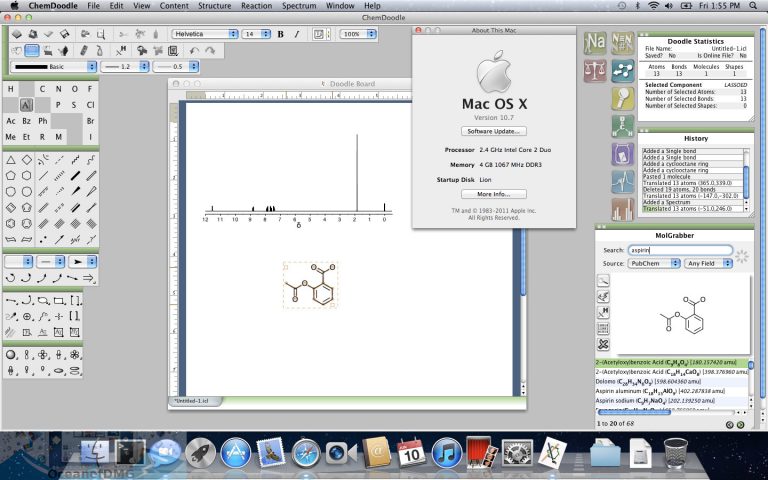Select the Untitled-1.icl document tab

(195, 401)
